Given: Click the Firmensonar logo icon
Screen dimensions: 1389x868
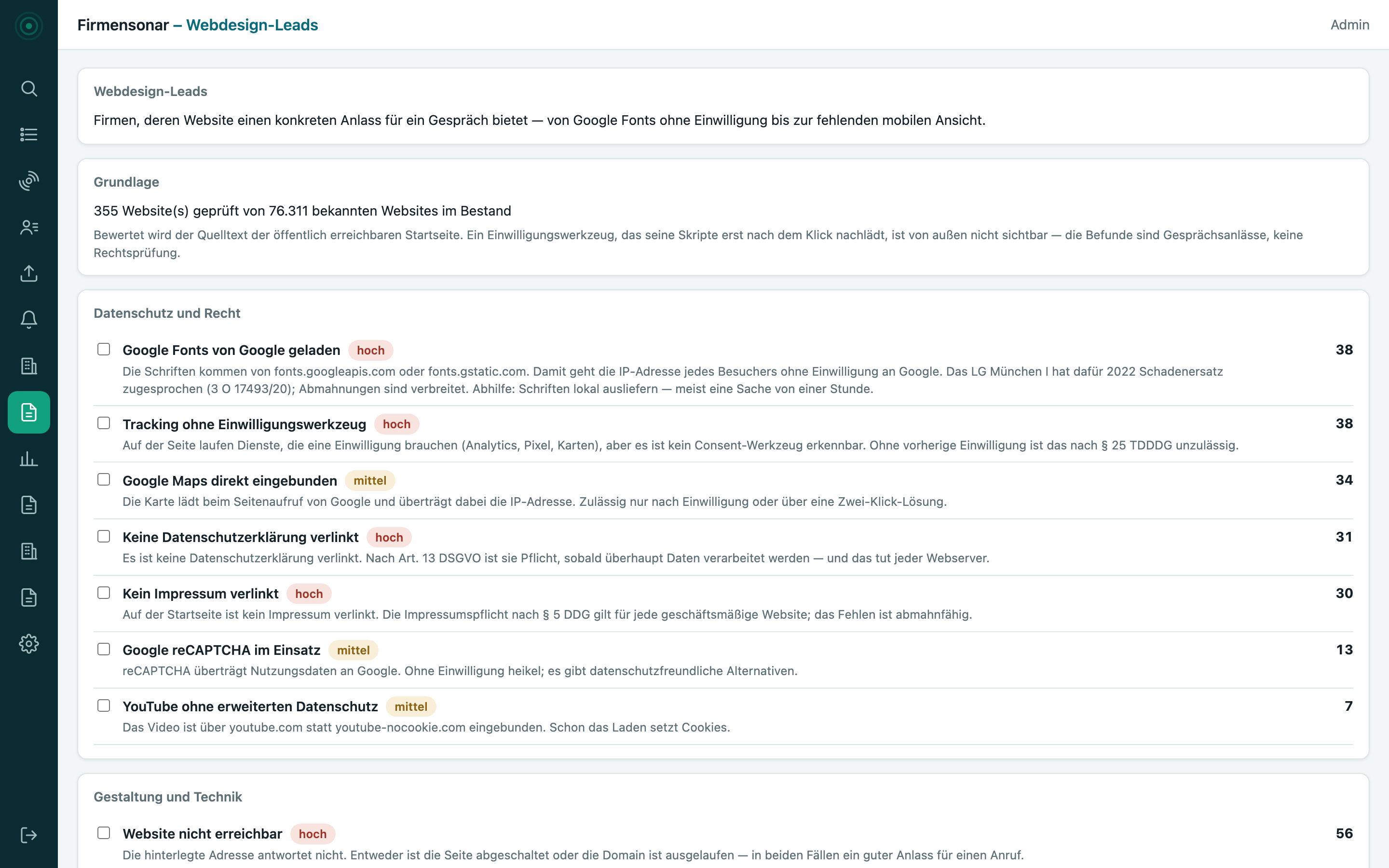Looking at the screenshot, I should click(29, 26).
